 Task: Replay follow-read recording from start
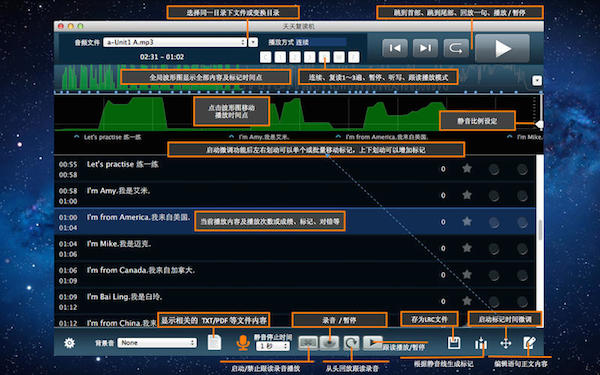(x=351, y=343)
